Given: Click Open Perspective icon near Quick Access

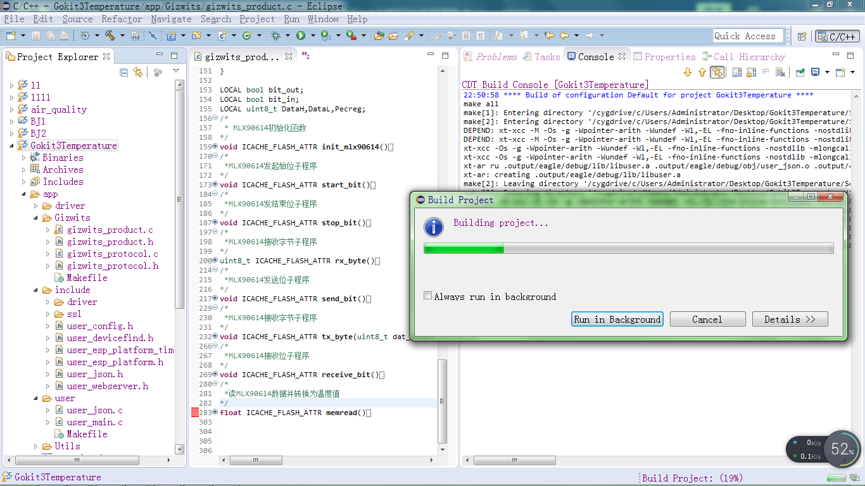Looking at the screenshot, I should (801, 36).
